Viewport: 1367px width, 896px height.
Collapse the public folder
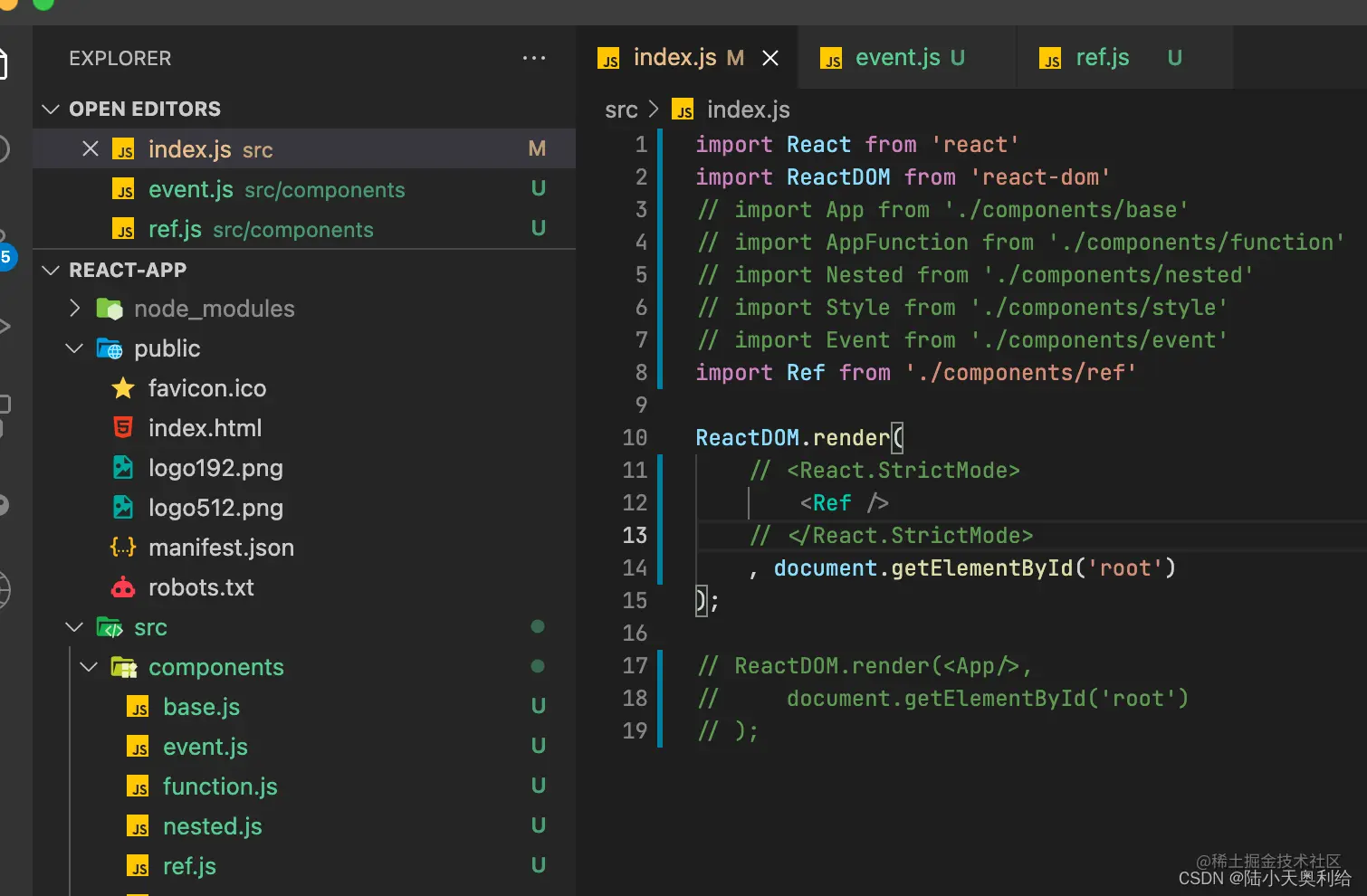[x=75, y=348]
